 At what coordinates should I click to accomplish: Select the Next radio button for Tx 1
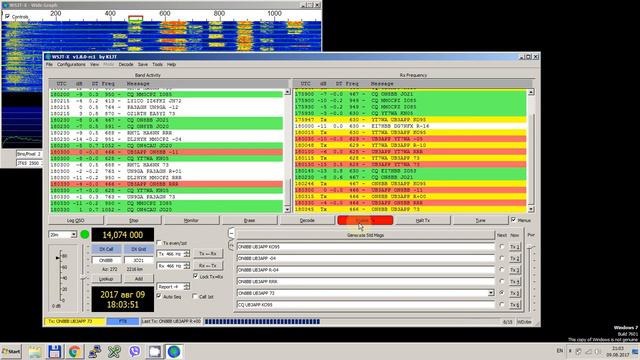[x=502, y=247]
